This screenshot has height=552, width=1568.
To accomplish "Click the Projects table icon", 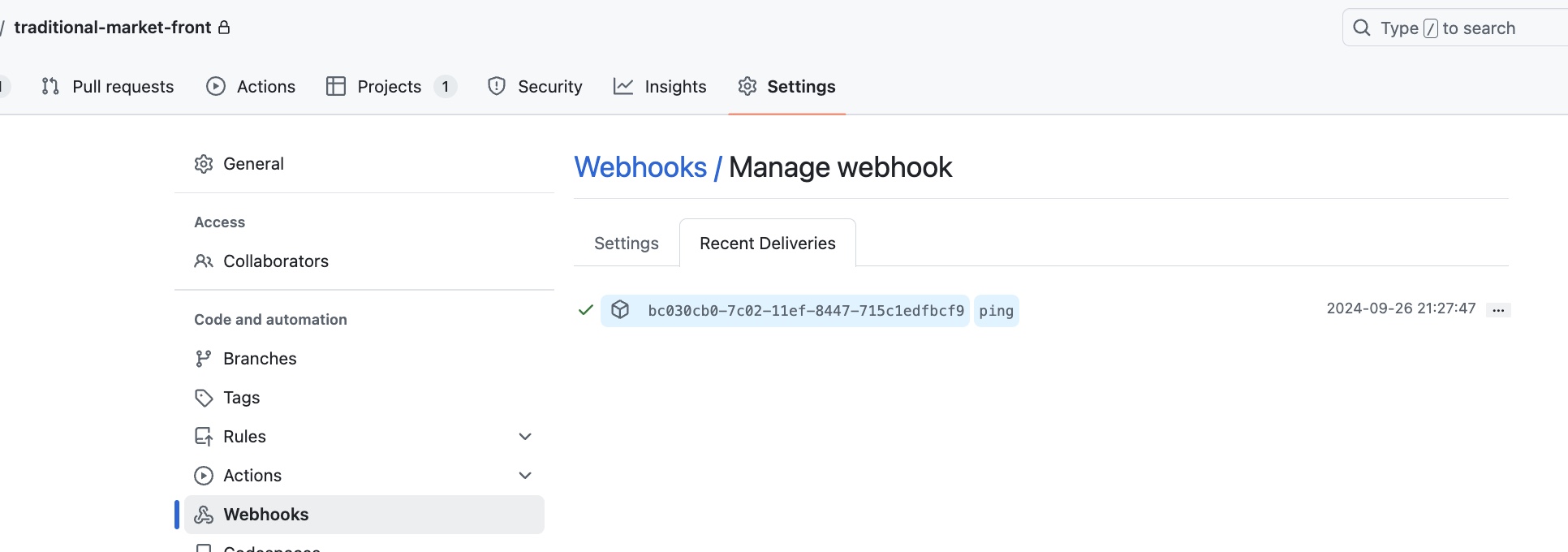I will (336, 86).
